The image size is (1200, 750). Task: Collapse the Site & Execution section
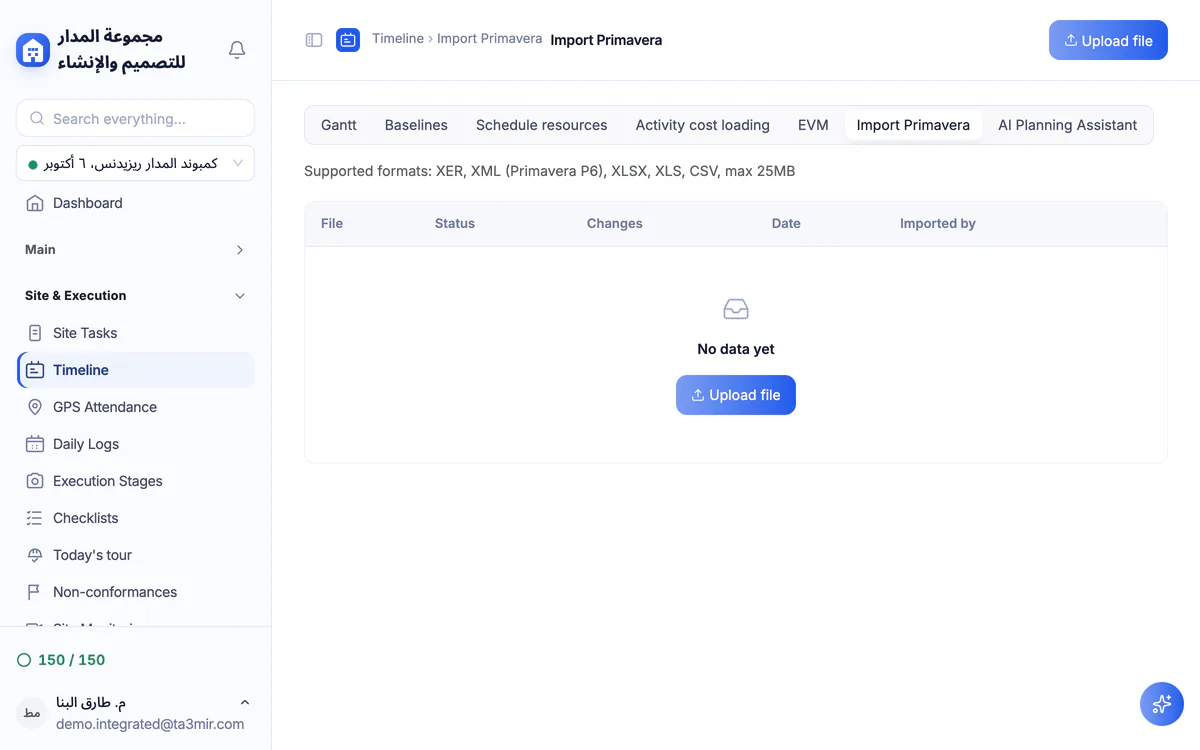click(x=240, y=296)
